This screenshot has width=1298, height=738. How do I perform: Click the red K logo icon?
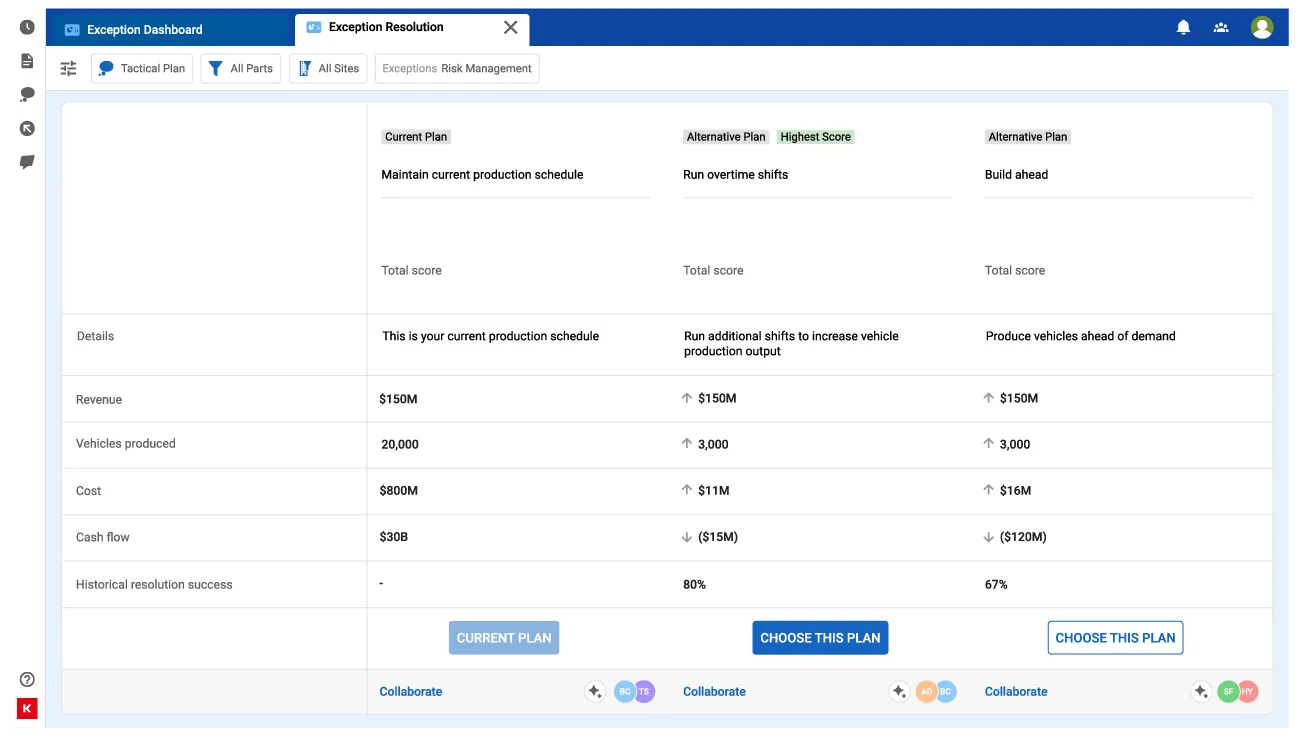click(27, 709)
